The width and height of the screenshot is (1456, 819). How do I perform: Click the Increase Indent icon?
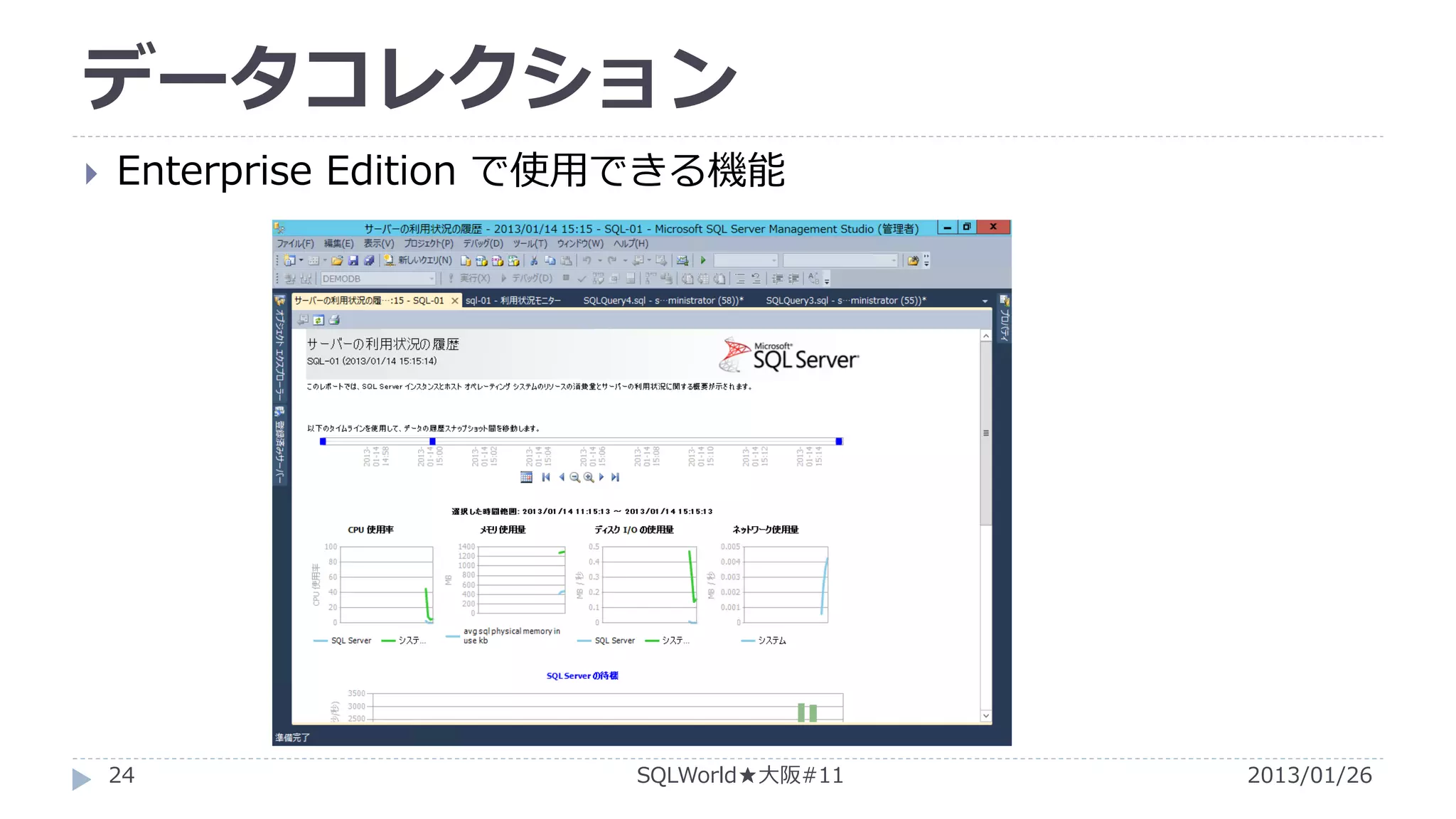click(793, 279)
